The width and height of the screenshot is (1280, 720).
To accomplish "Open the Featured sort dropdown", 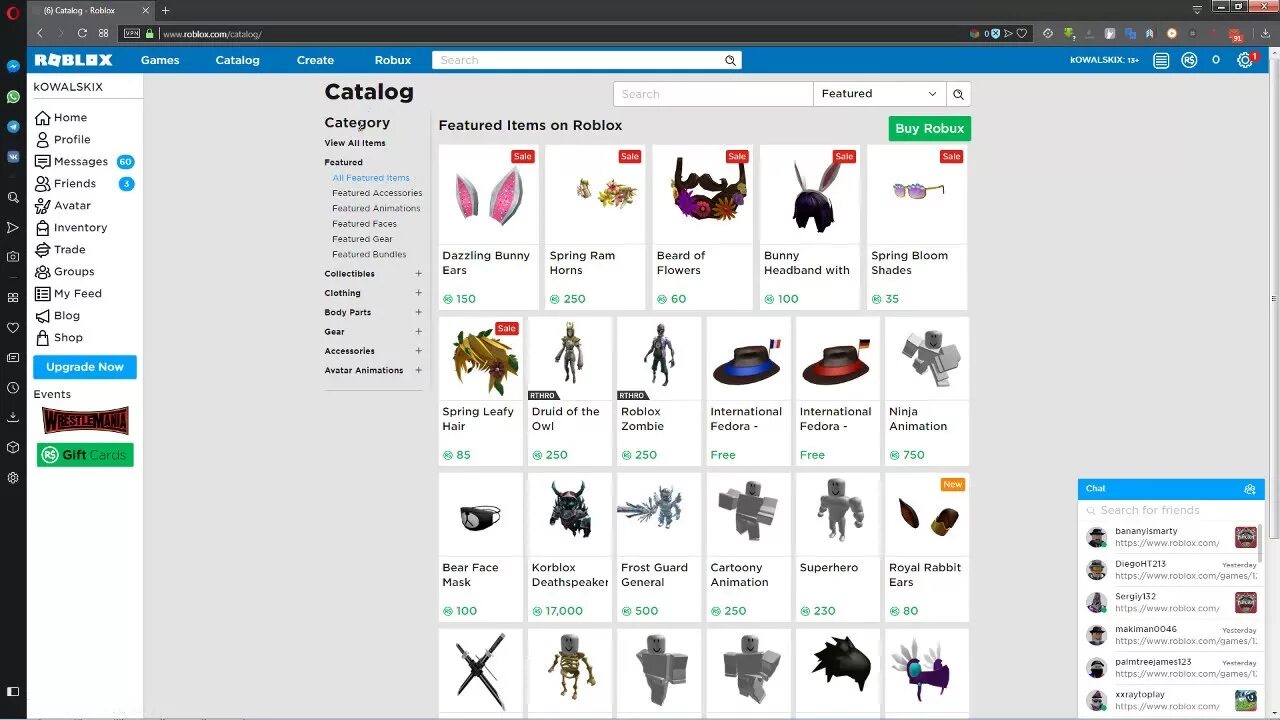I will click(x=879, y=94).
